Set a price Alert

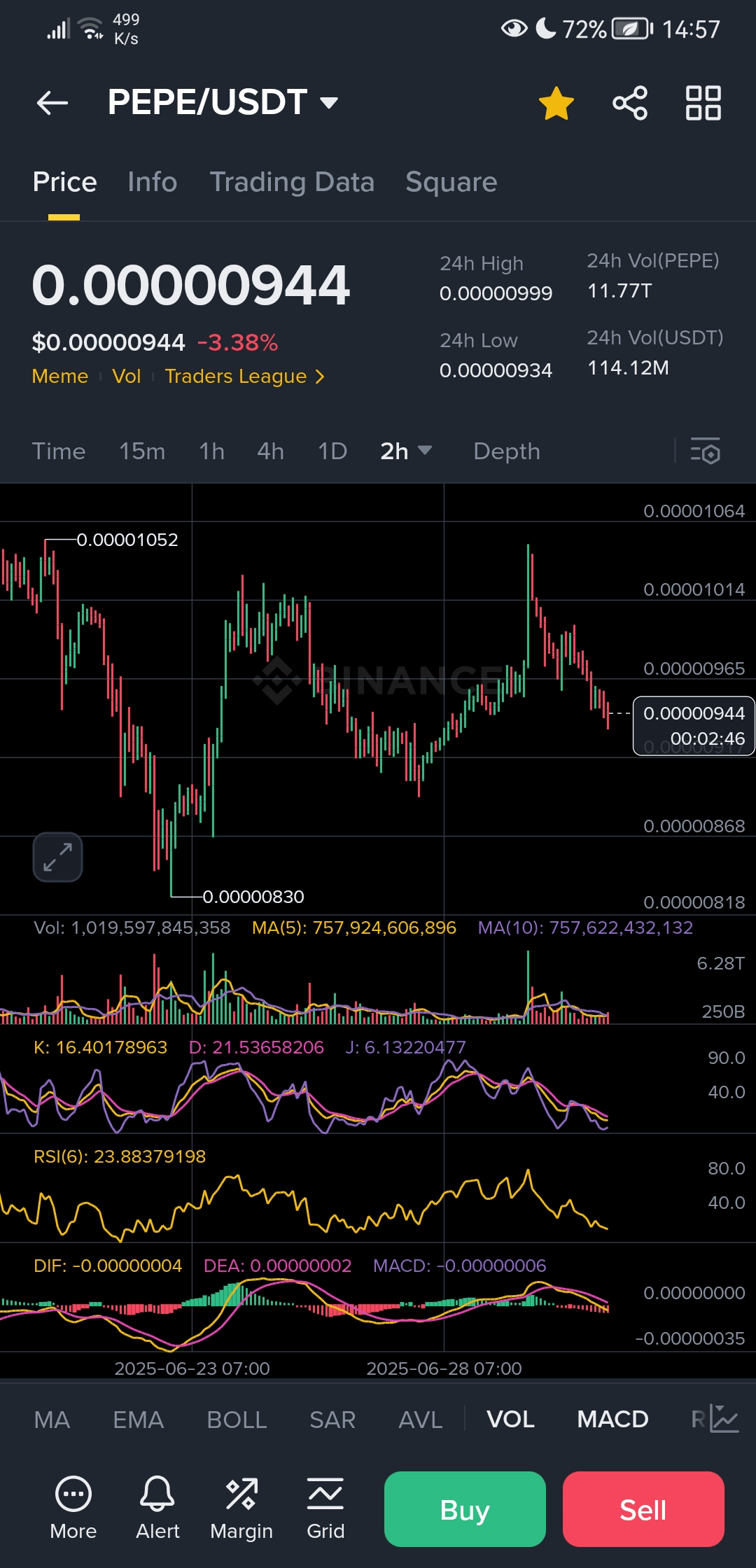pyautogui.click(x=157, y=1508)
